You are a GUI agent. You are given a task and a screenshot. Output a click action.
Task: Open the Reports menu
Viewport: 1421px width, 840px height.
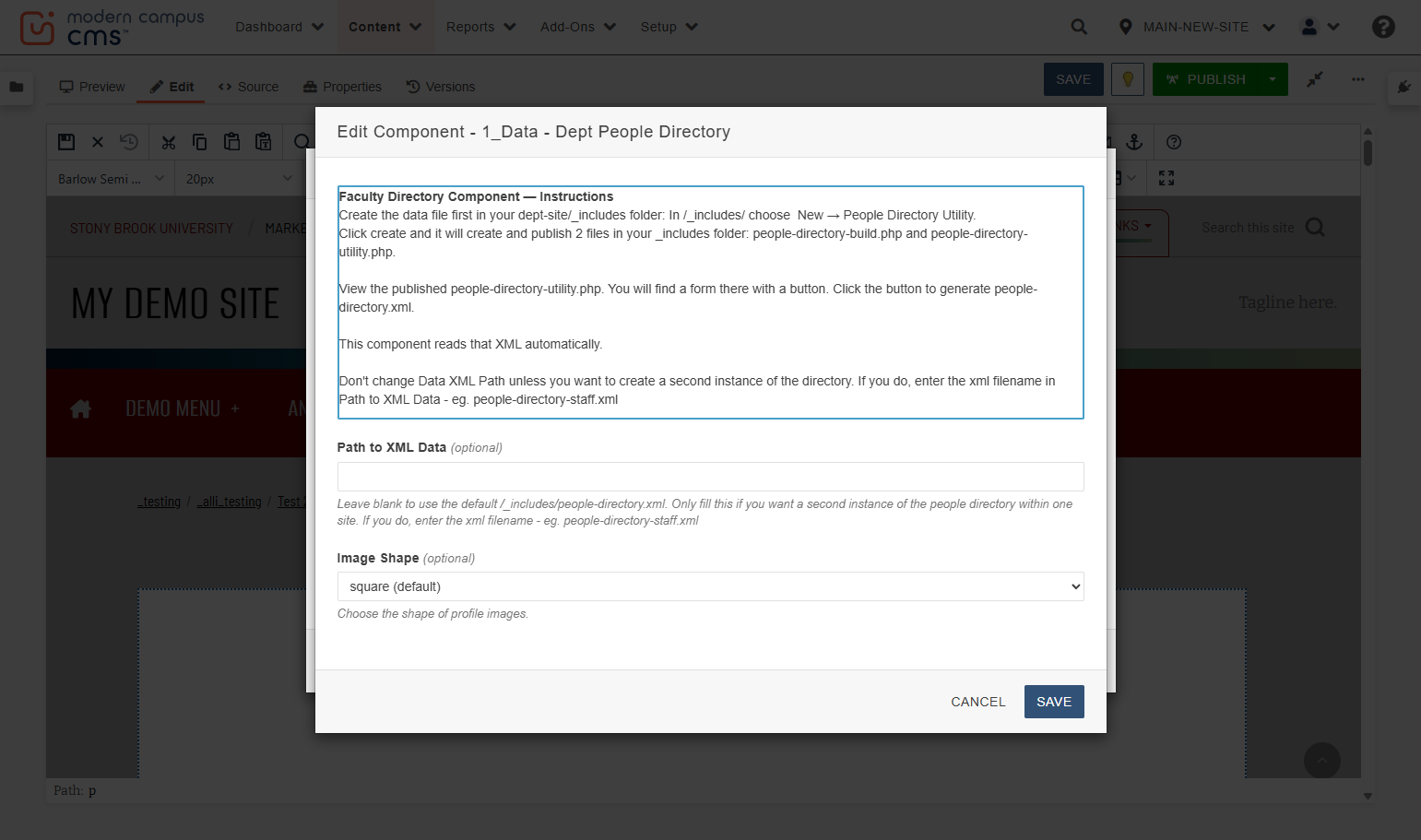(480, 27)
